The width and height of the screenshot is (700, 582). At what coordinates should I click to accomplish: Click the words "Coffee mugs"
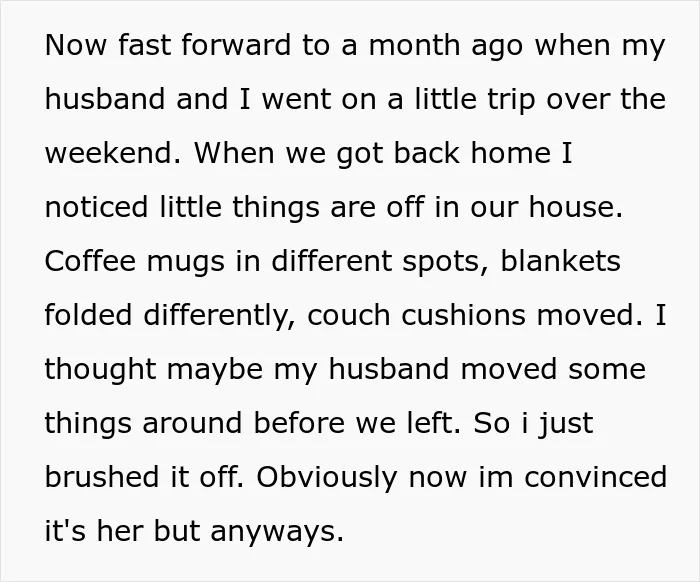pyautogui.click(x=134, y=262)
